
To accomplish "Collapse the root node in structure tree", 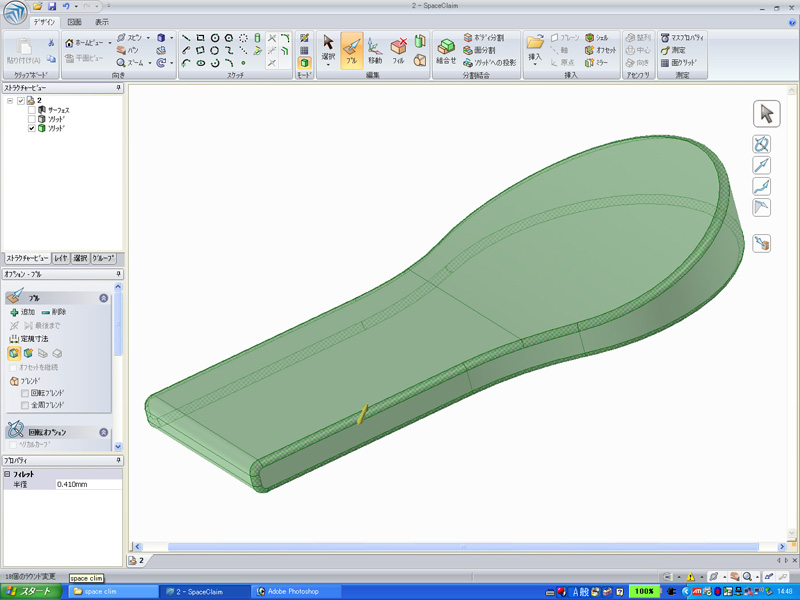I will [x=10, y=100].
